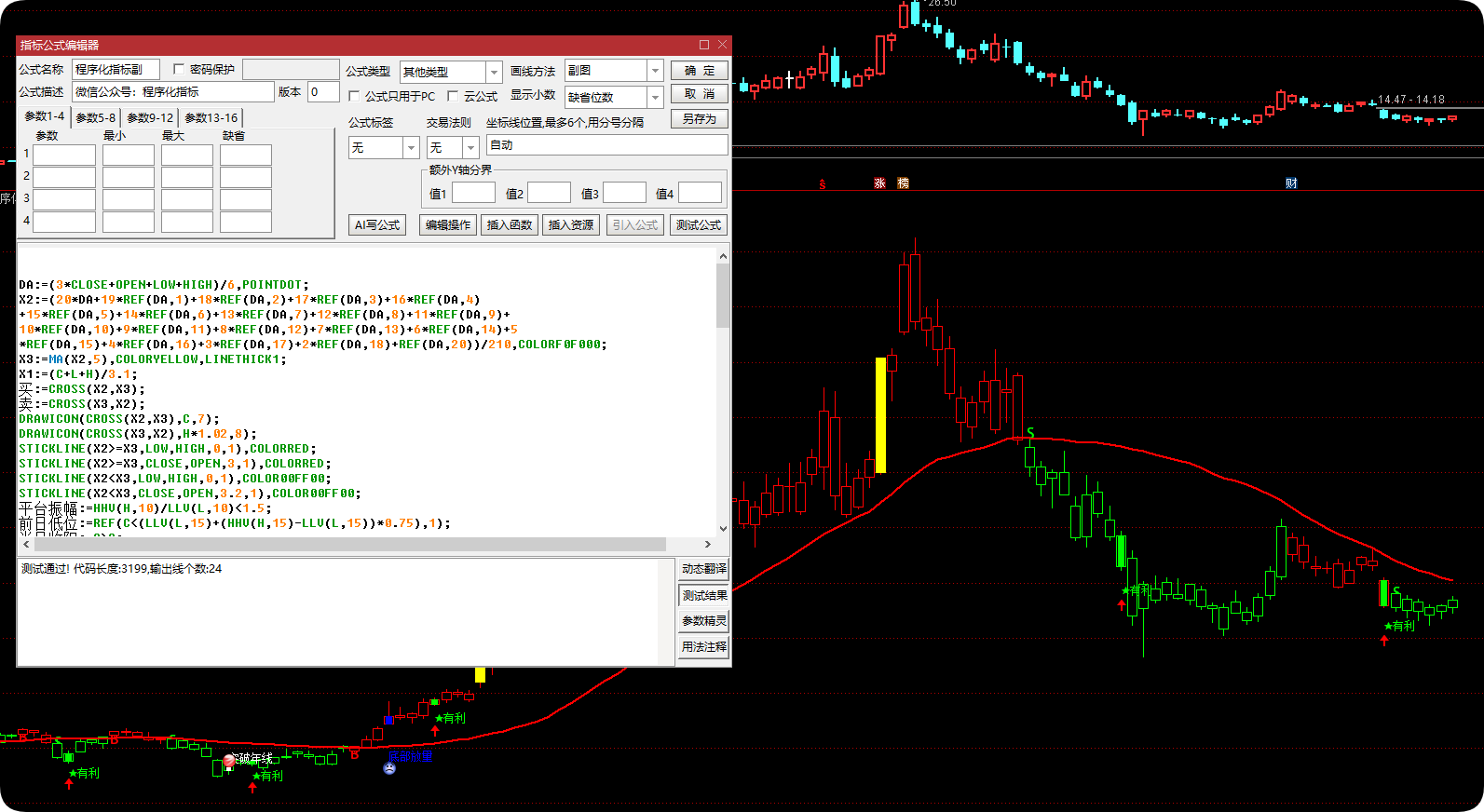Click the 版本 number field
The height and width of the screenshot is (812, 1484).
point(323,91)
